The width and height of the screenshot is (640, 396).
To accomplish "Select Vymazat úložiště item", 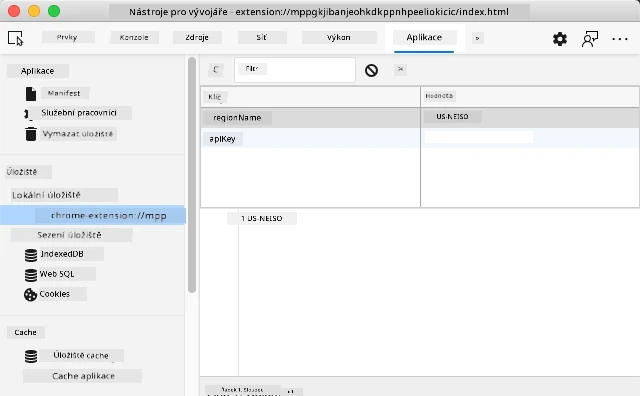I will coord(78,134).
